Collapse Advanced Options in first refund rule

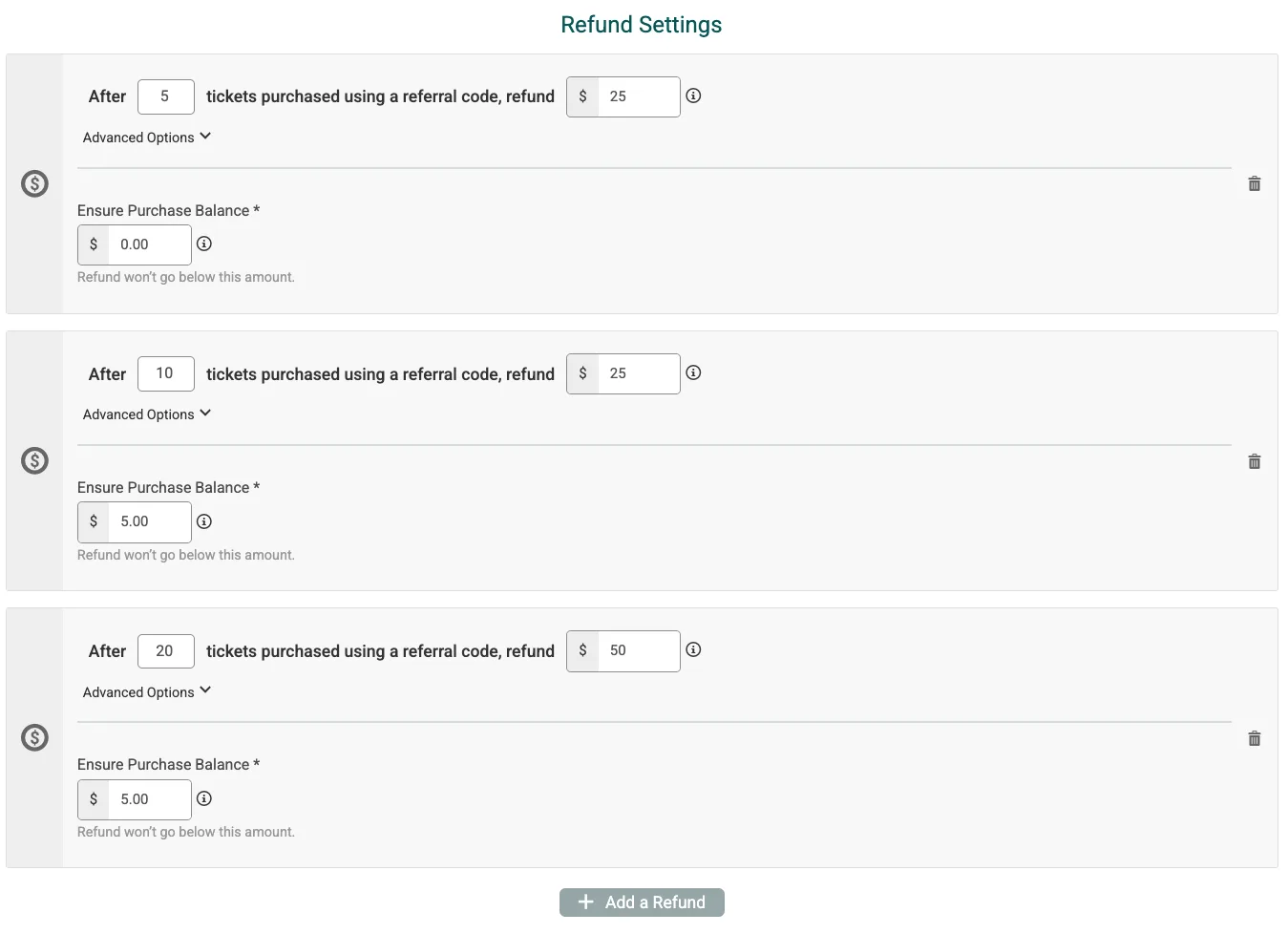click(x=147, y=137)
